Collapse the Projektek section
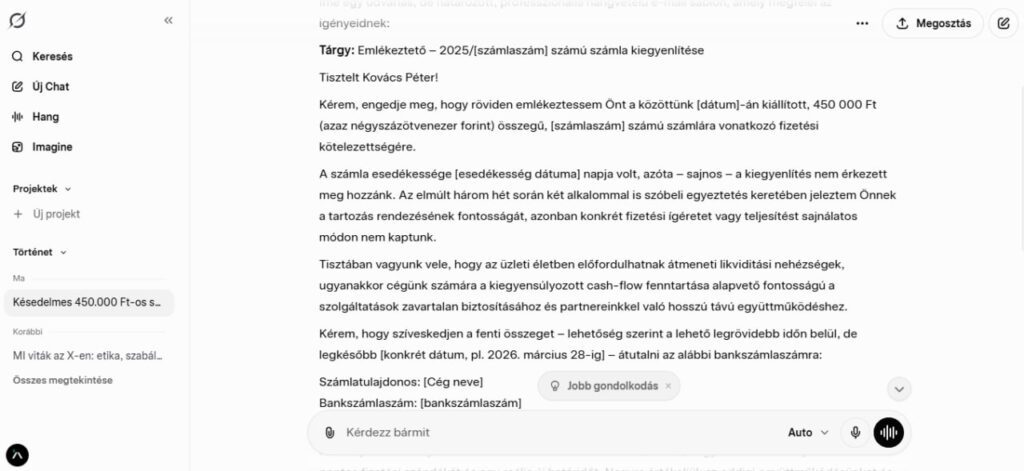1024x471 pixels. coord(68,188)
